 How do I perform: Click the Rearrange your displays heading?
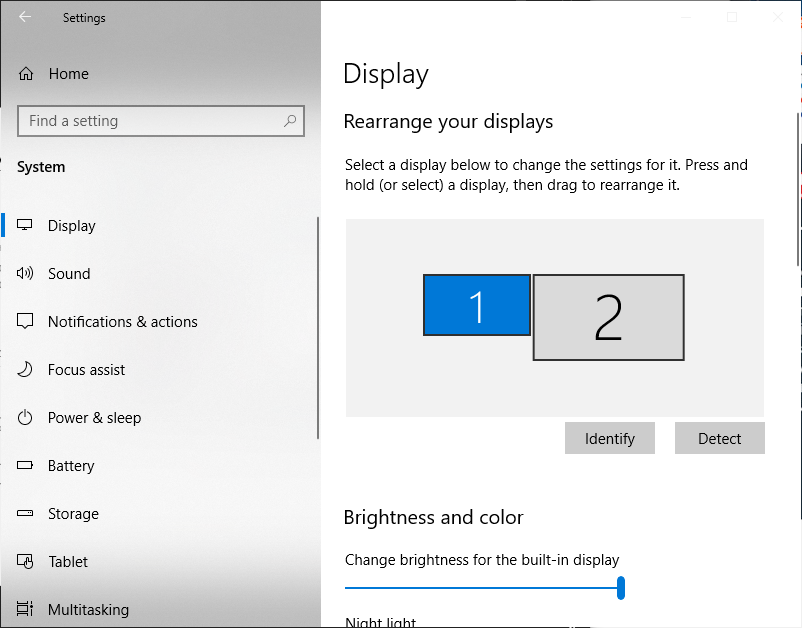coord(448,122)
